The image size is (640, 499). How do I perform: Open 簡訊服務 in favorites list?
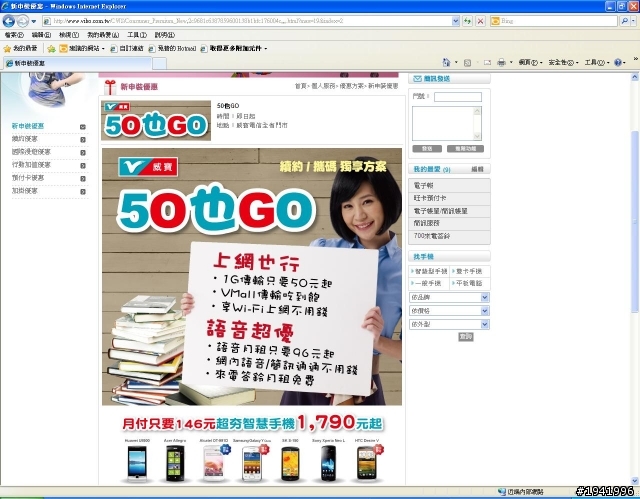point(449,223)
